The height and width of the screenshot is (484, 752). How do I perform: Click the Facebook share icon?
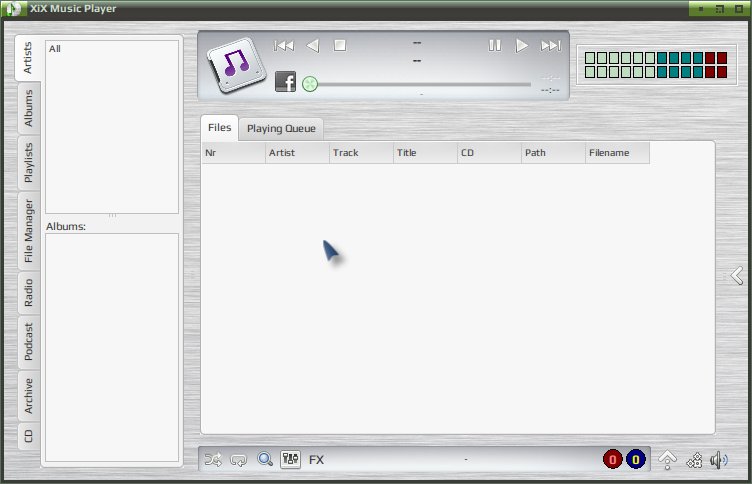285,82
